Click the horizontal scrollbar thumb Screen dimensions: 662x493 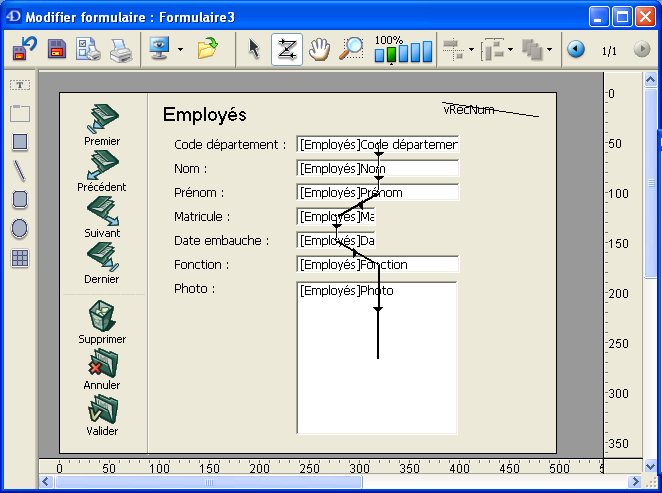[208, 482]
